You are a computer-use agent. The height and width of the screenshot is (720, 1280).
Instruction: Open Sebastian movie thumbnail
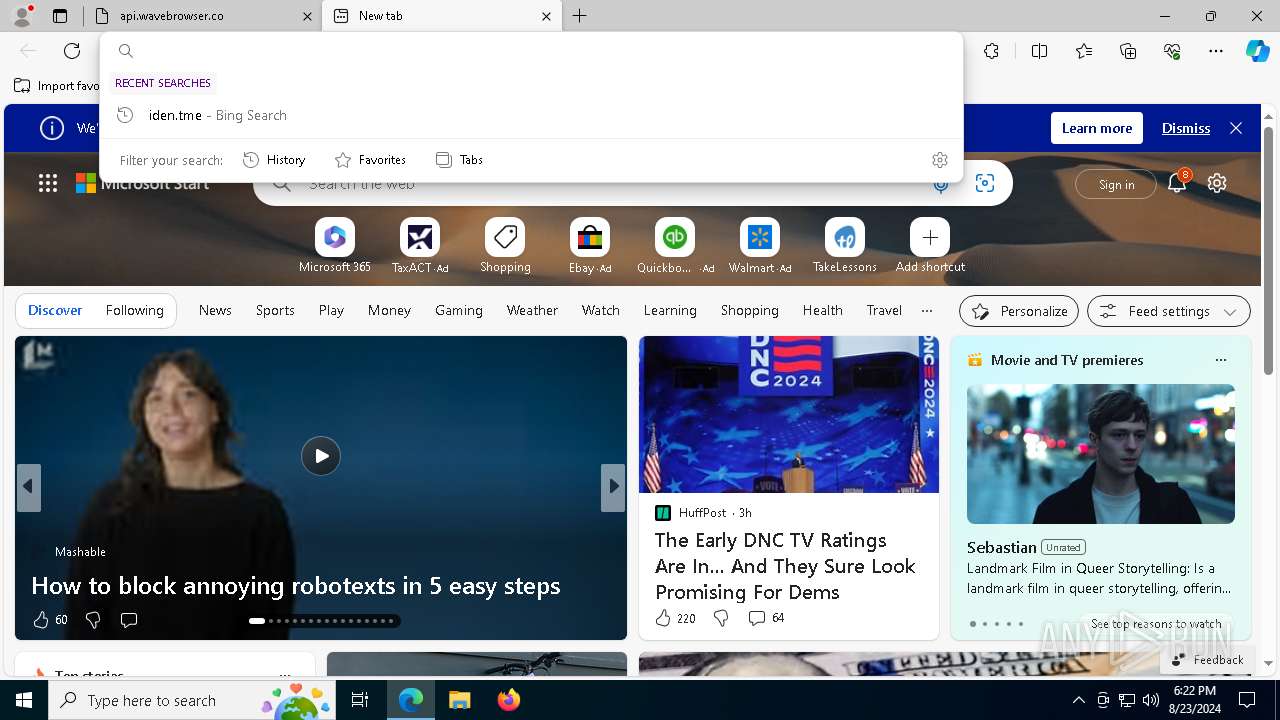[1101, 454]
